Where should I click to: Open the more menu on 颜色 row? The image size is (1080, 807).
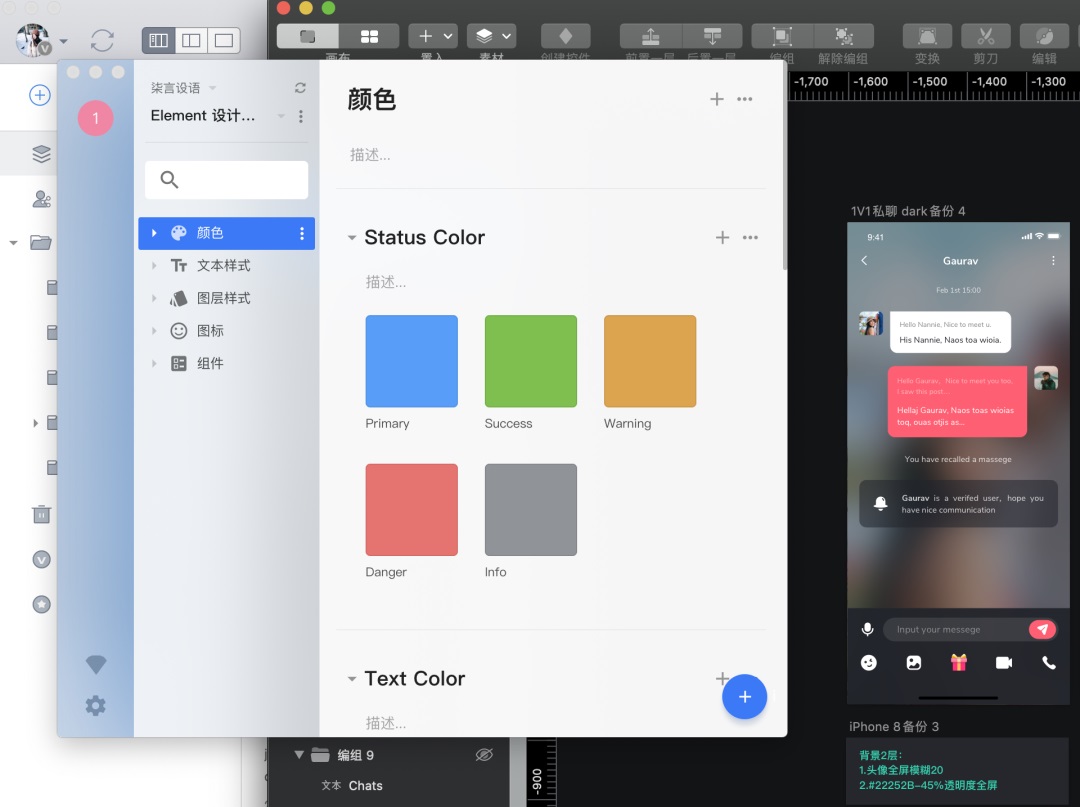302,233
